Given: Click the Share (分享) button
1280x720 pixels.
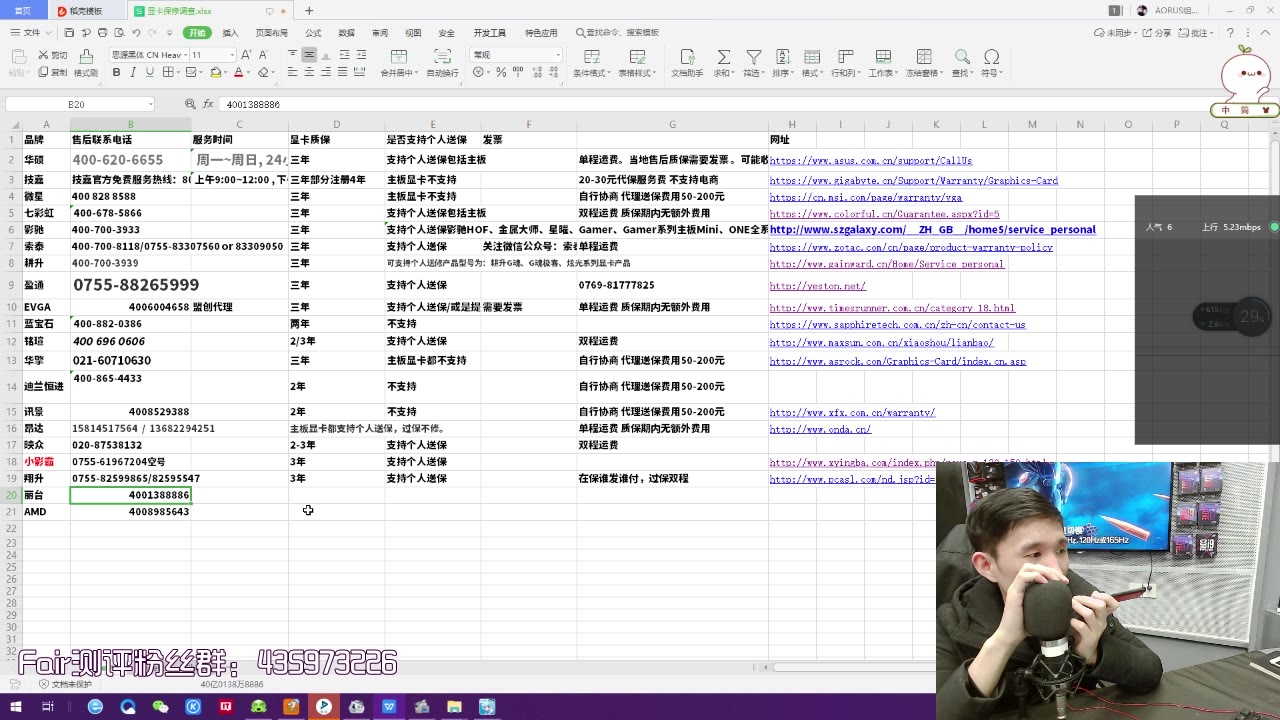Looking at the screenshot, I should click(x=1157, y=33).
